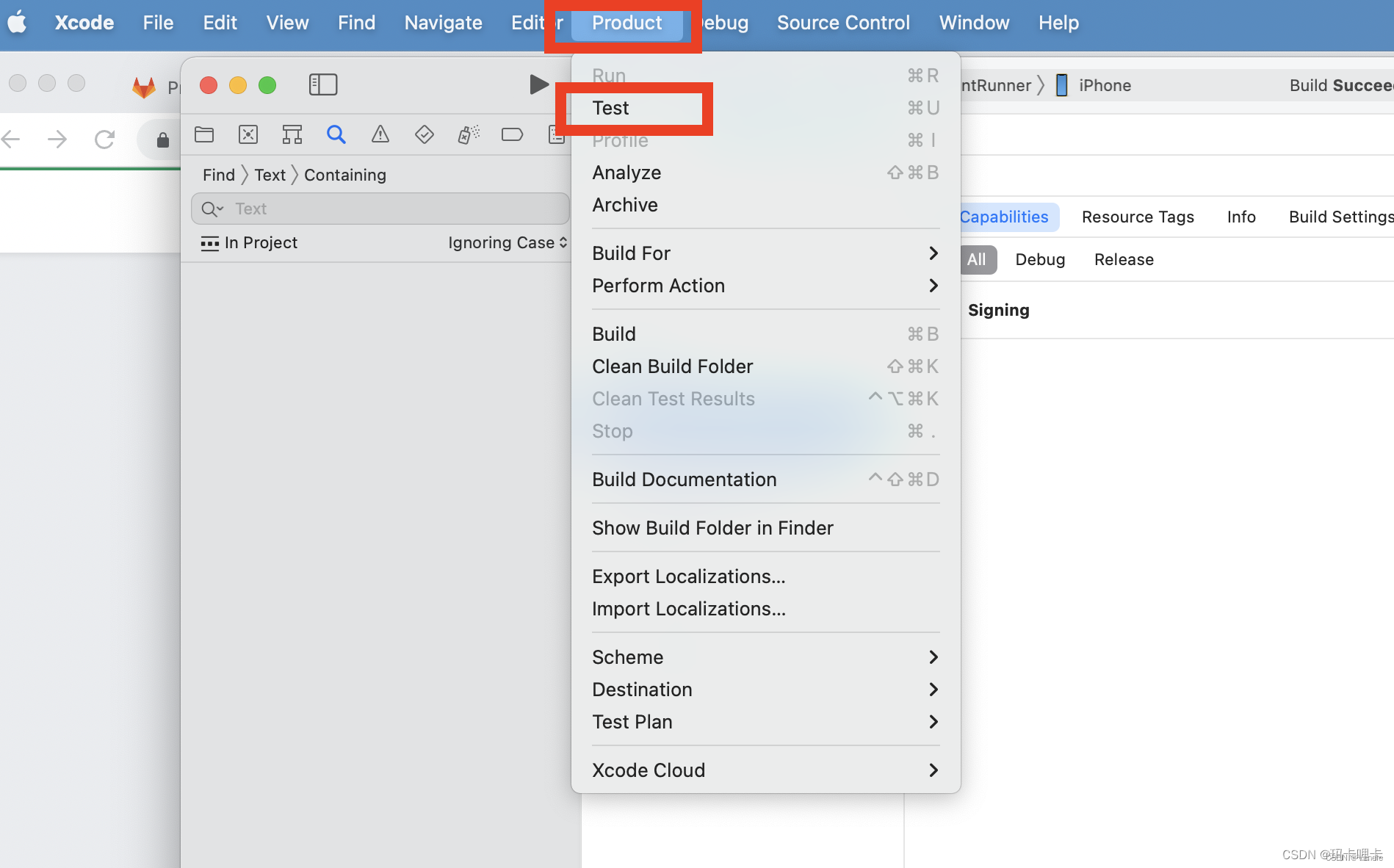Choose Test from the Product menu
This screenshot has width=1394, height=868.
(x=765, y=108)
